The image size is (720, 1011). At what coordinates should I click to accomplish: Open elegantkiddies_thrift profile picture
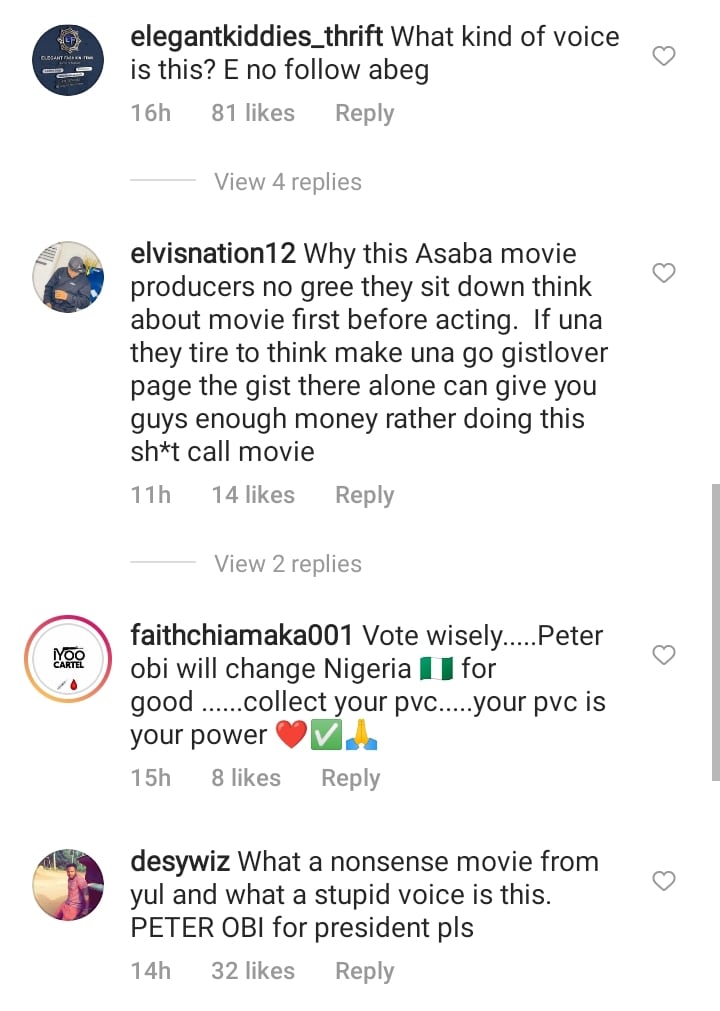68,60
